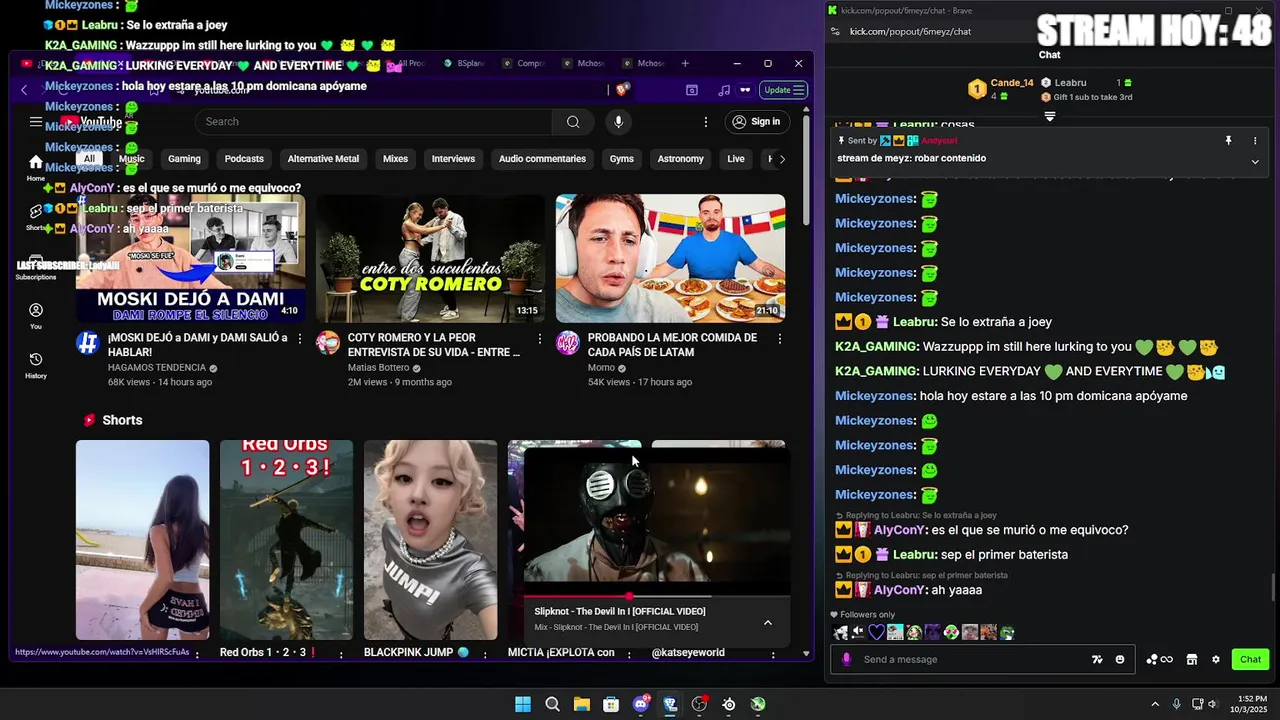Click the YouTube search magnifier button
Image resolution: width=1280 pixels, height=720 pixels.
coord(573,122)
